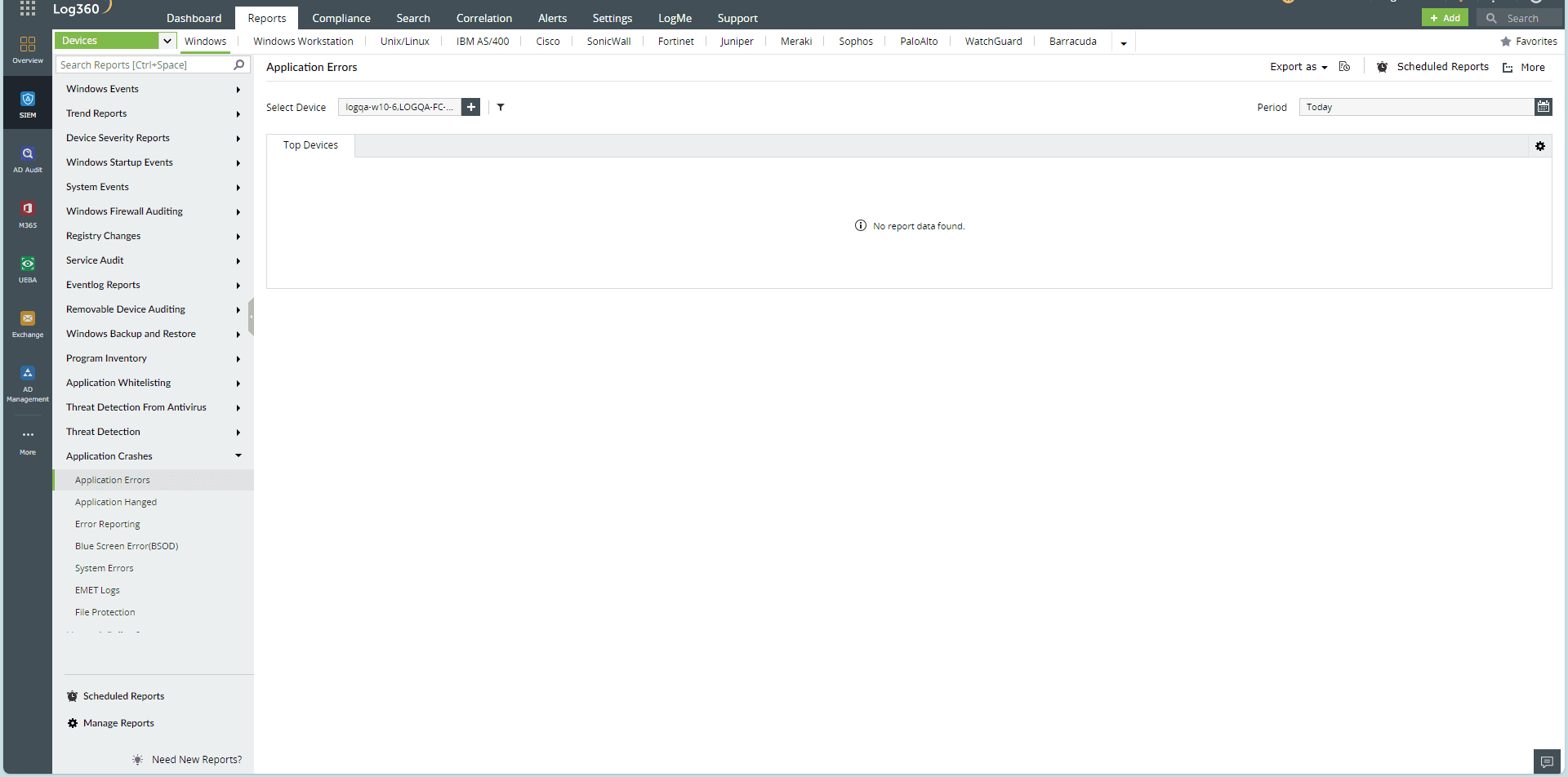This screenshot has width=1568, height=777.
Task: Open the Error Reporting report
Action: pyautogui.click(x=108, y=524)
